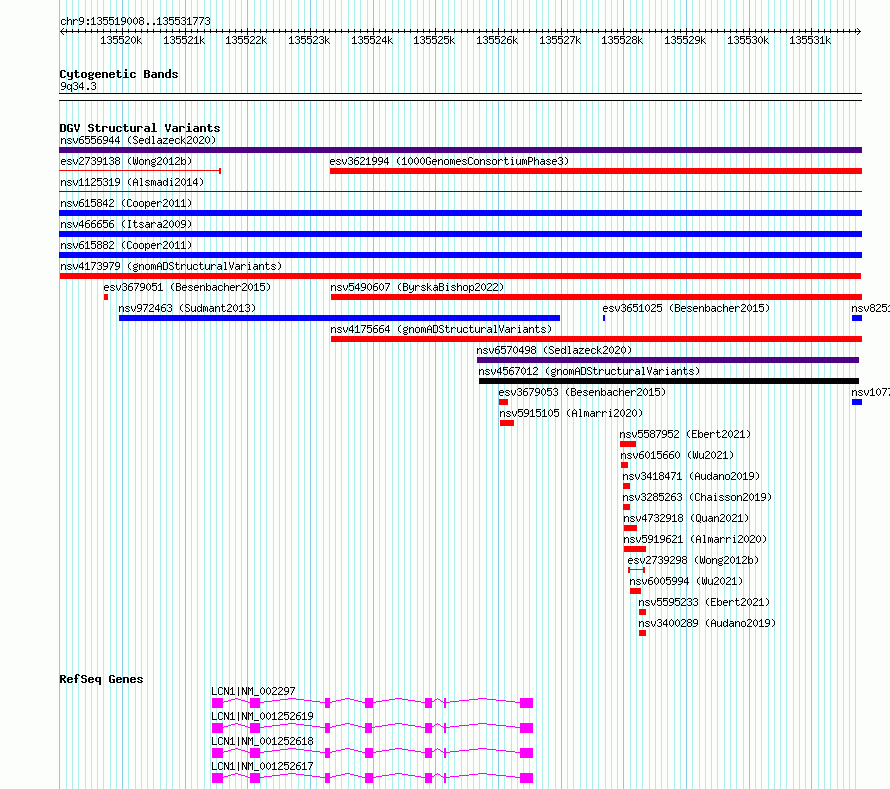The width and height of the screenshot is (890, 789).
Task: Click the Cytogenetic Bands track title
Action: 119,74
